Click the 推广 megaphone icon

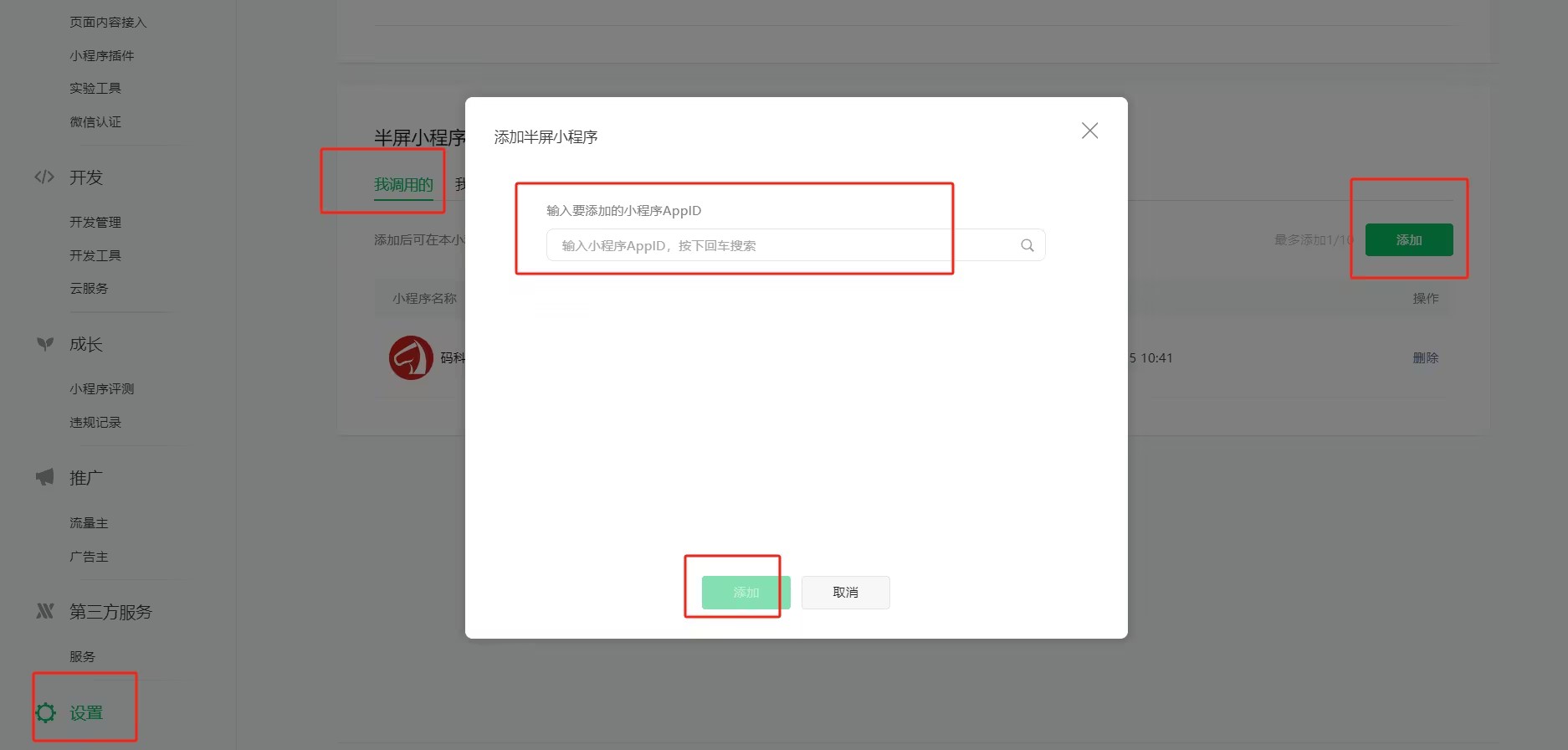(45, 477)
